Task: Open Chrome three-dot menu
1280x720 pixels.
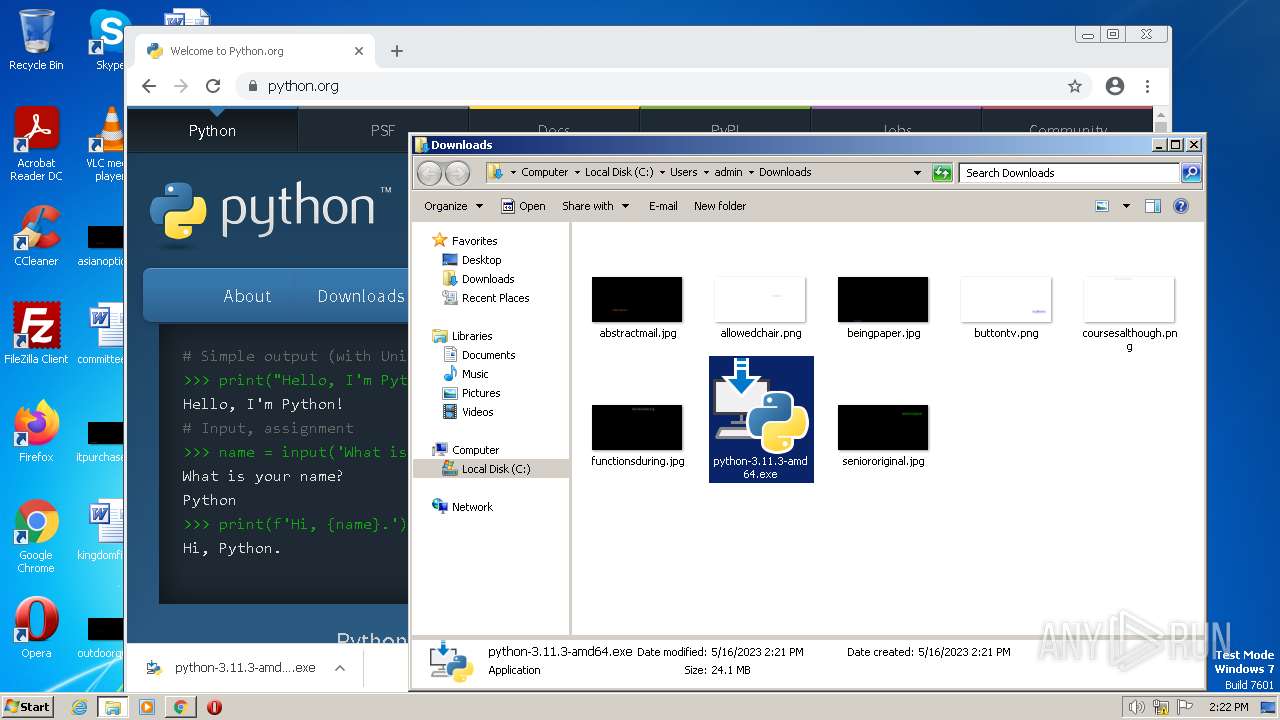Action: pos(1148,86)
